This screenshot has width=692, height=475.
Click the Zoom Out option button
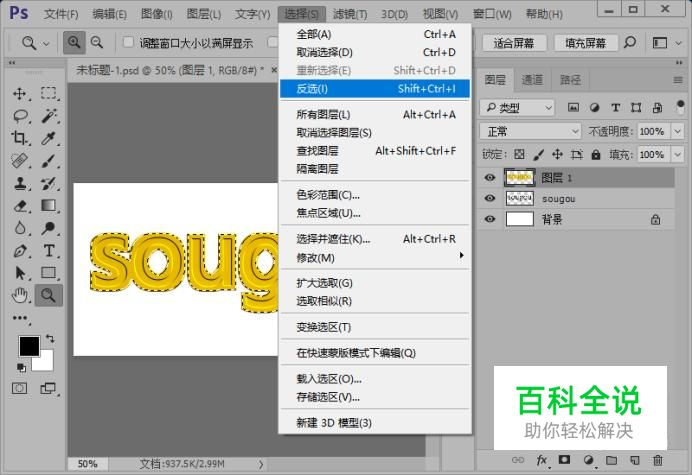pos(97,42)
